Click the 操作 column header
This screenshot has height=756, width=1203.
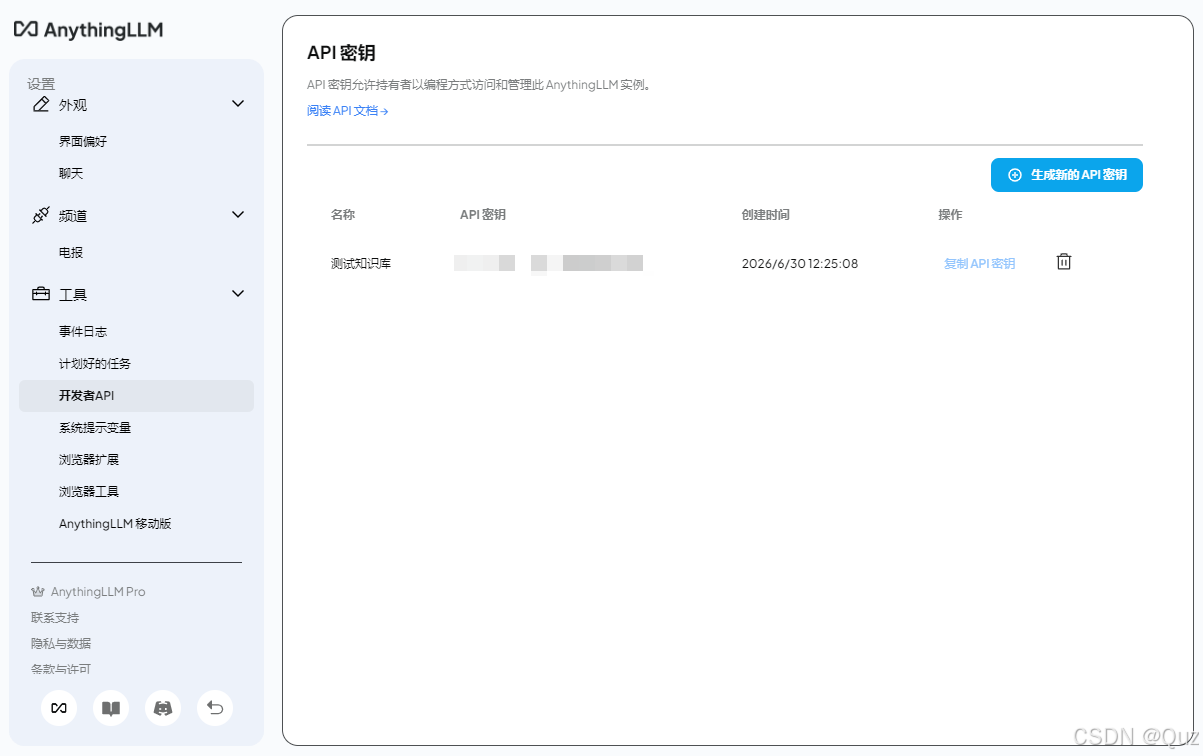tap(950, 215)
